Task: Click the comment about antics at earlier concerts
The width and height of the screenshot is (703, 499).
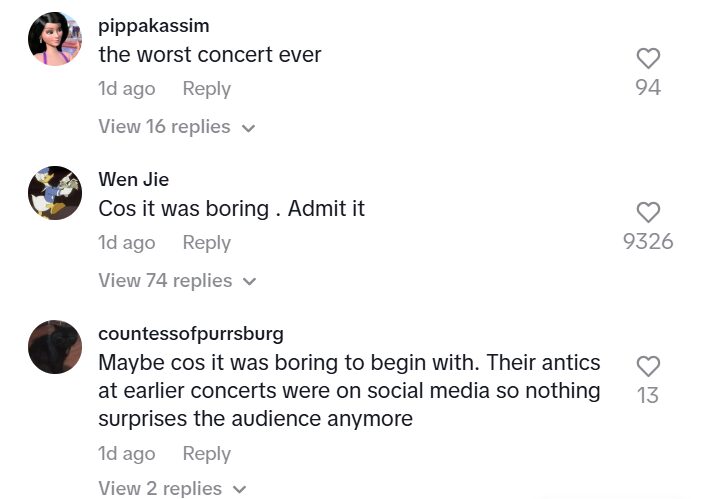Action: pos(349,390)
